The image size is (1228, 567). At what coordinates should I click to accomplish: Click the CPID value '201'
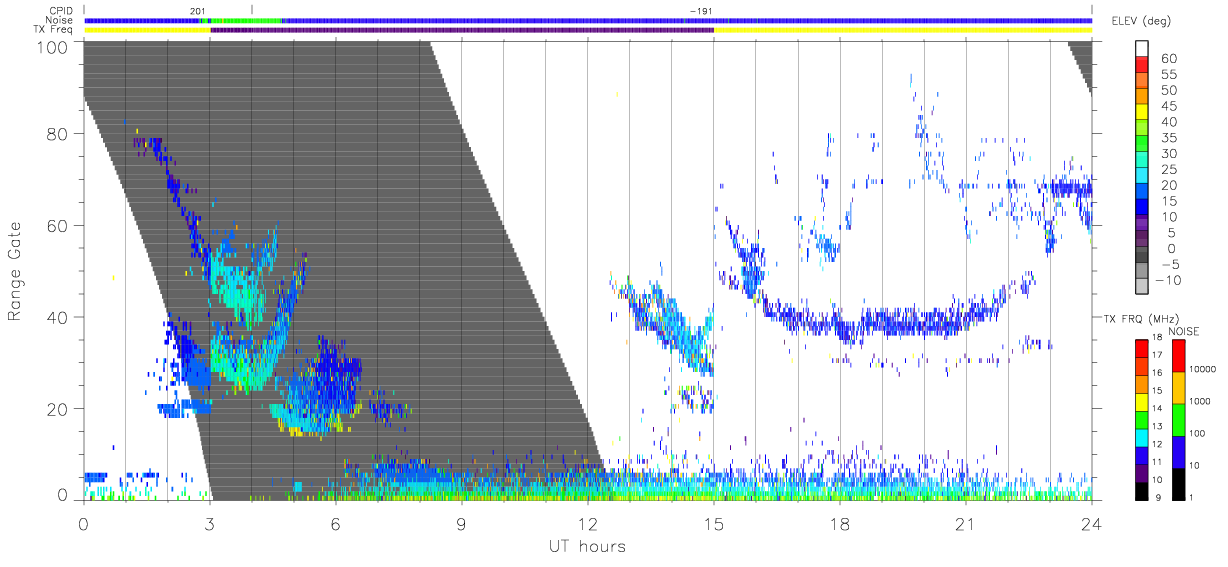(x=197, y=10)
